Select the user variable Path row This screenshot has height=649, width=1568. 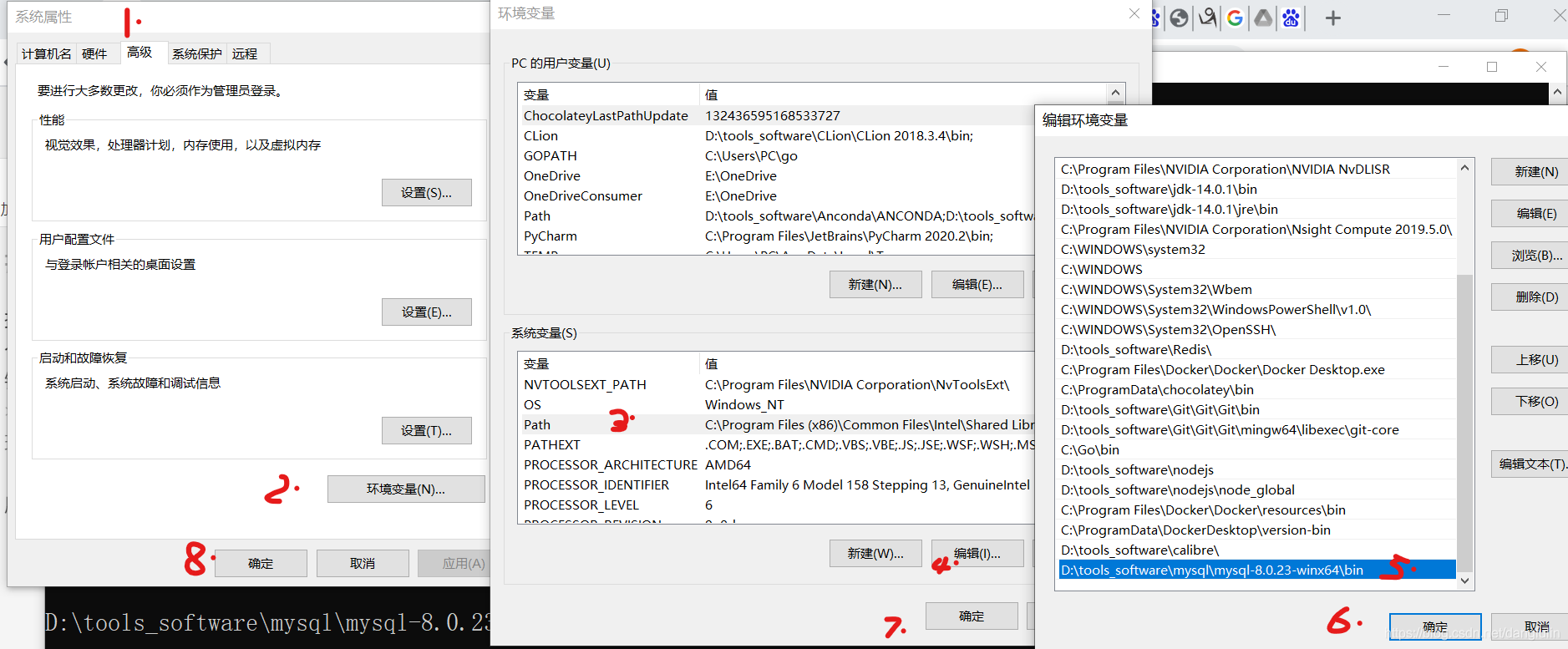pos(777,215)
